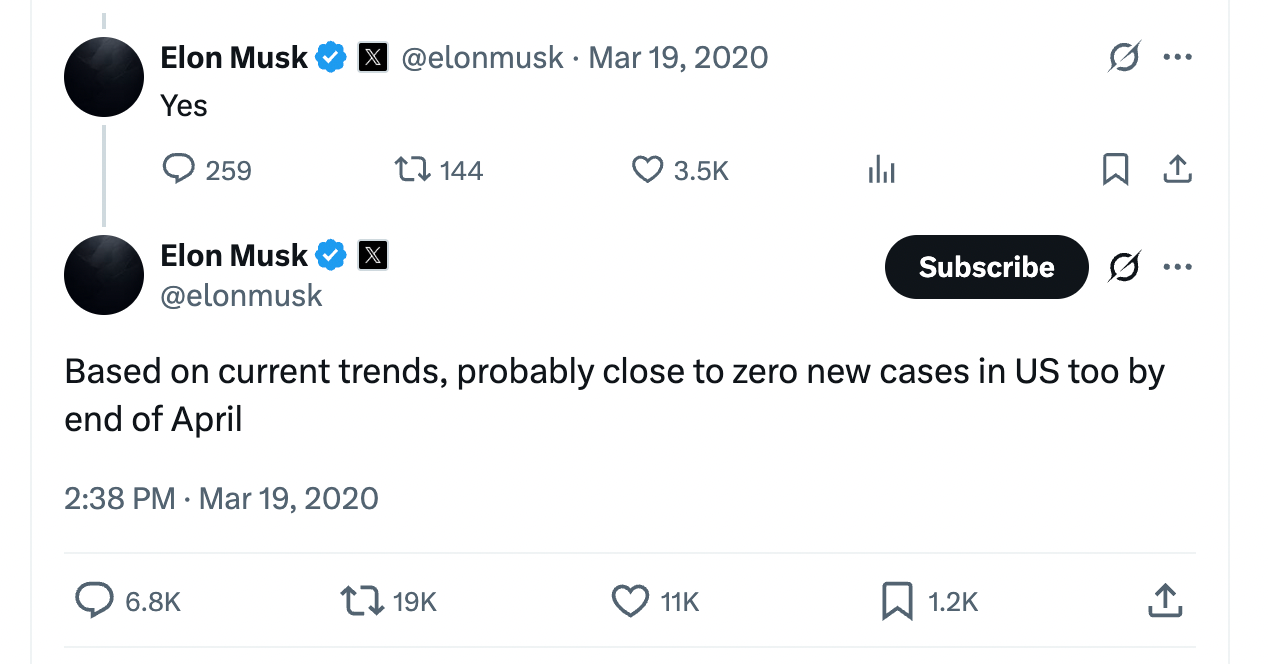
Task: Open the Grok actions on the bottom tweet
Action: (x=1124, y=267)
